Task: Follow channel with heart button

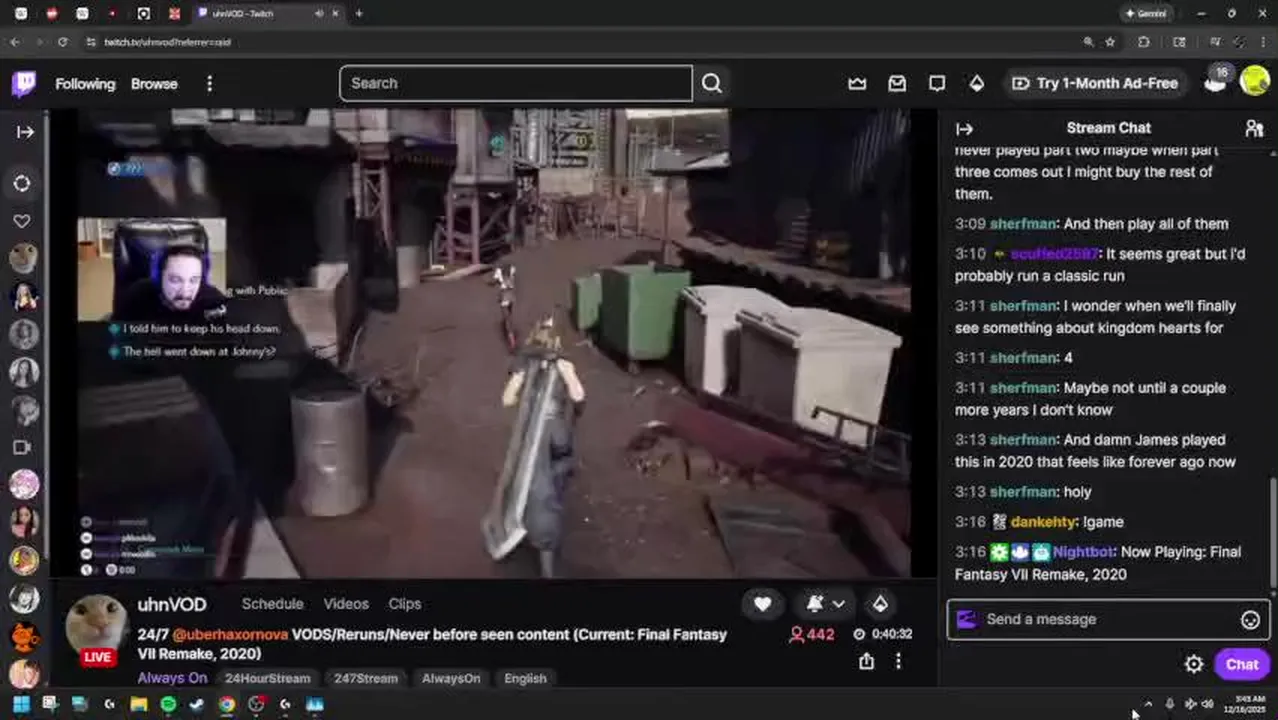Action: point(762,603)
